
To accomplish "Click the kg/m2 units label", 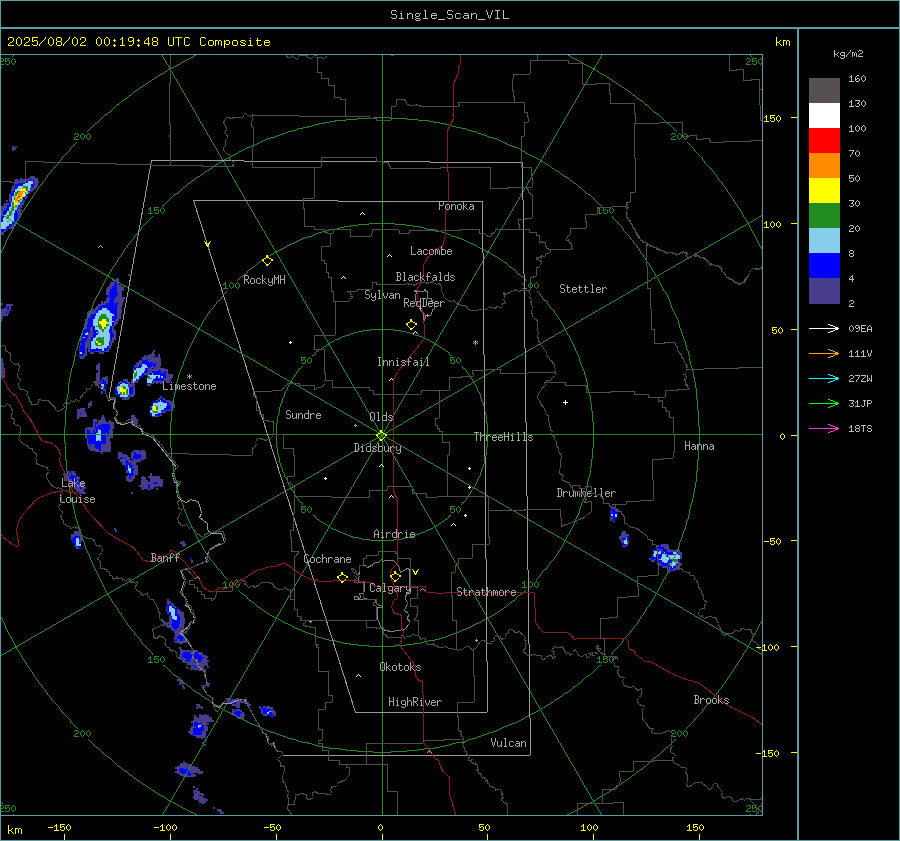I will [x=848, y=54].
